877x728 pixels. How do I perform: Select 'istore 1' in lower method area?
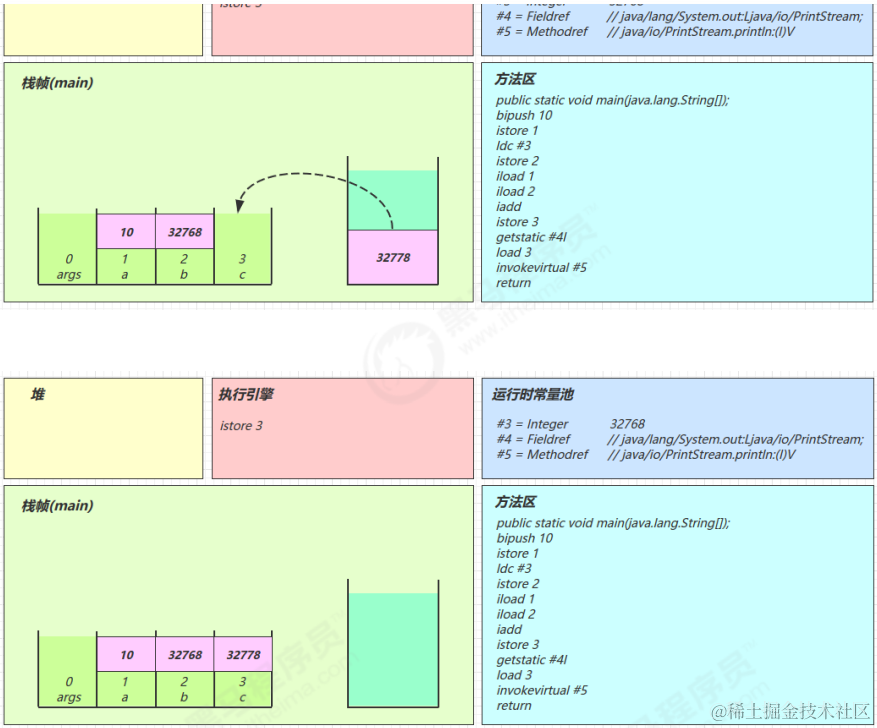coord(517,554)
